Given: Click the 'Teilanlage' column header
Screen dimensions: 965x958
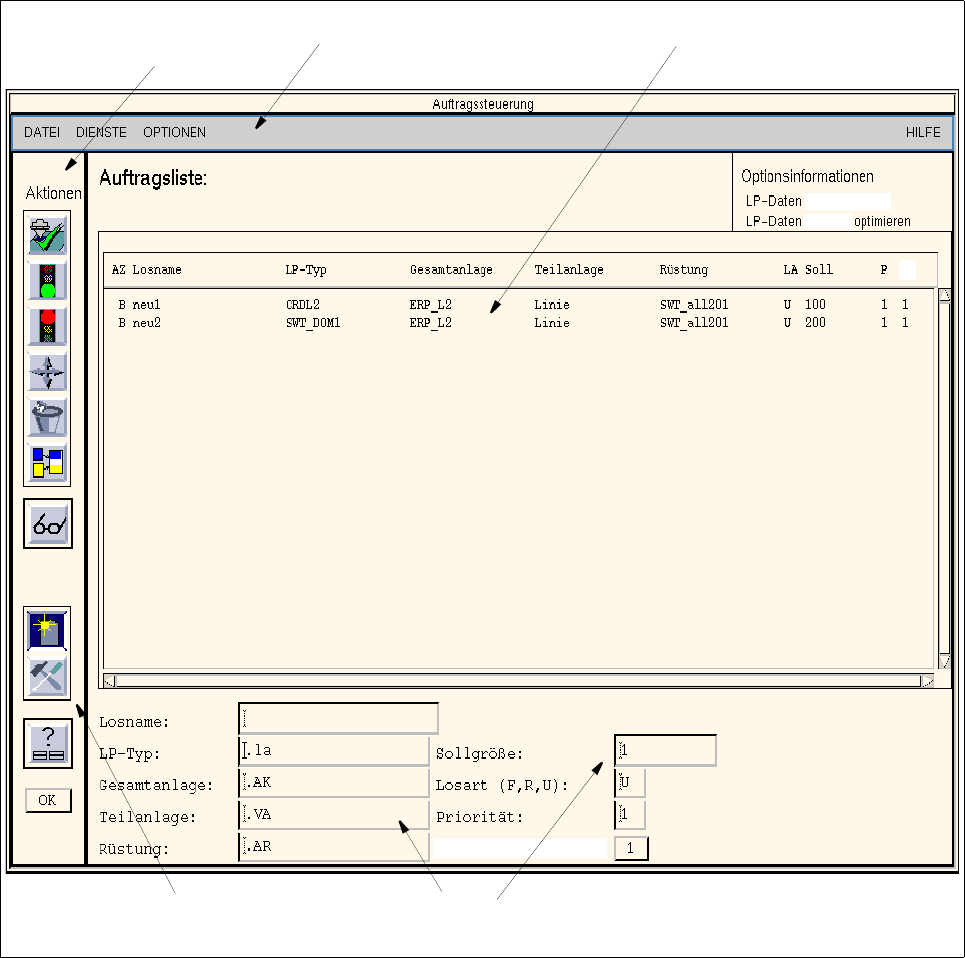Looking at the screenshot, I should click(569, 270).
